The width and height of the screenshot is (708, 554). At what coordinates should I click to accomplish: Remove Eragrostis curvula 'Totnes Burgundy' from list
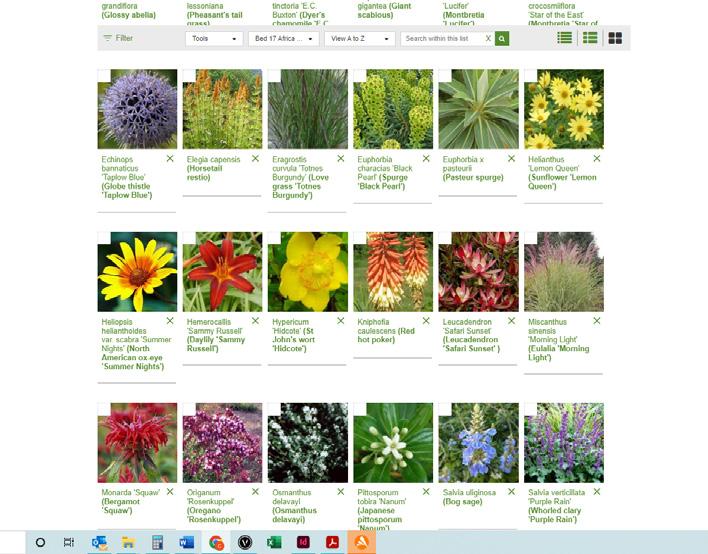(340, 158)
